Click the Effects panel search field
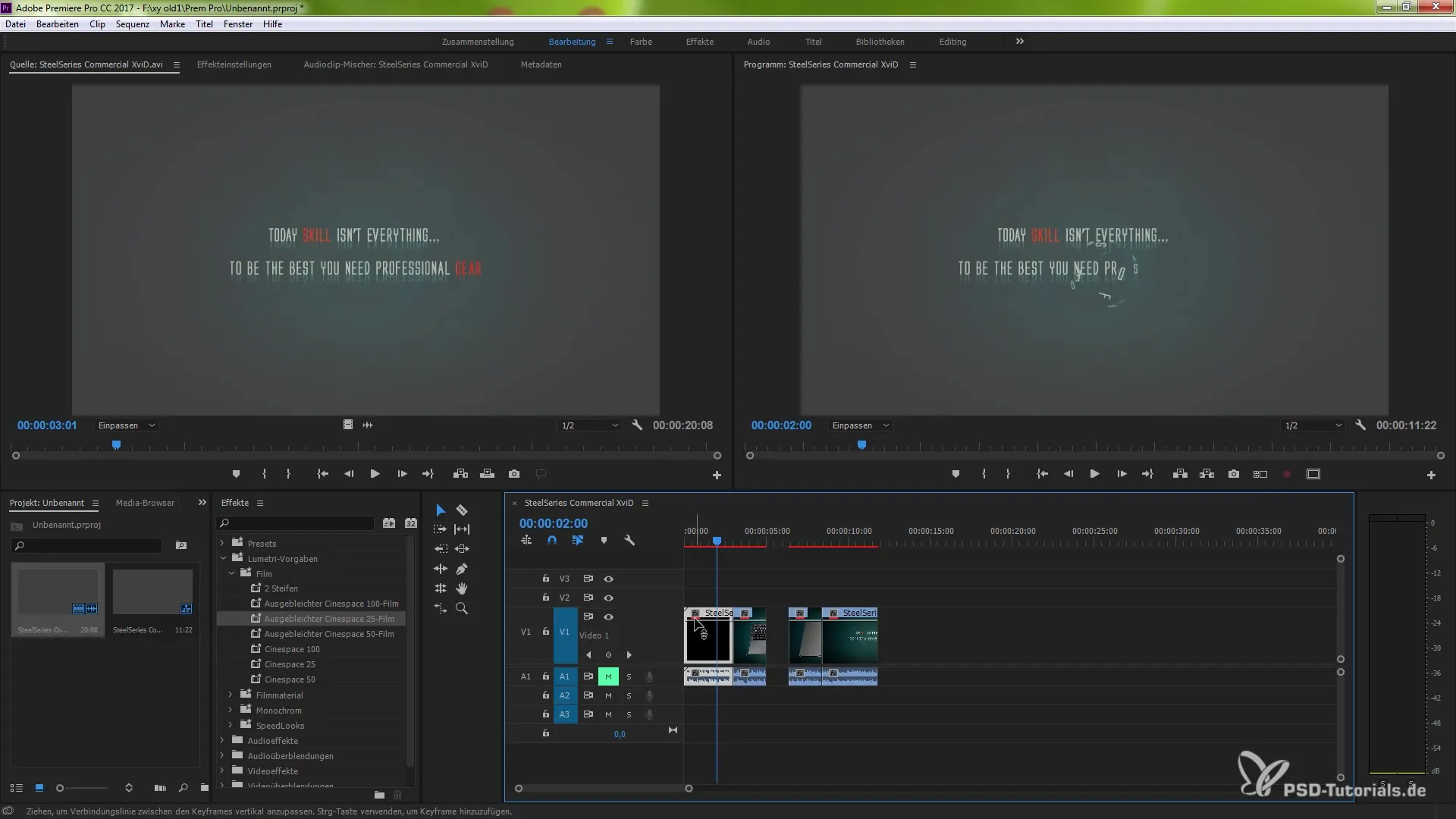Screen dimensions: 1456x819 coord(296,523)
